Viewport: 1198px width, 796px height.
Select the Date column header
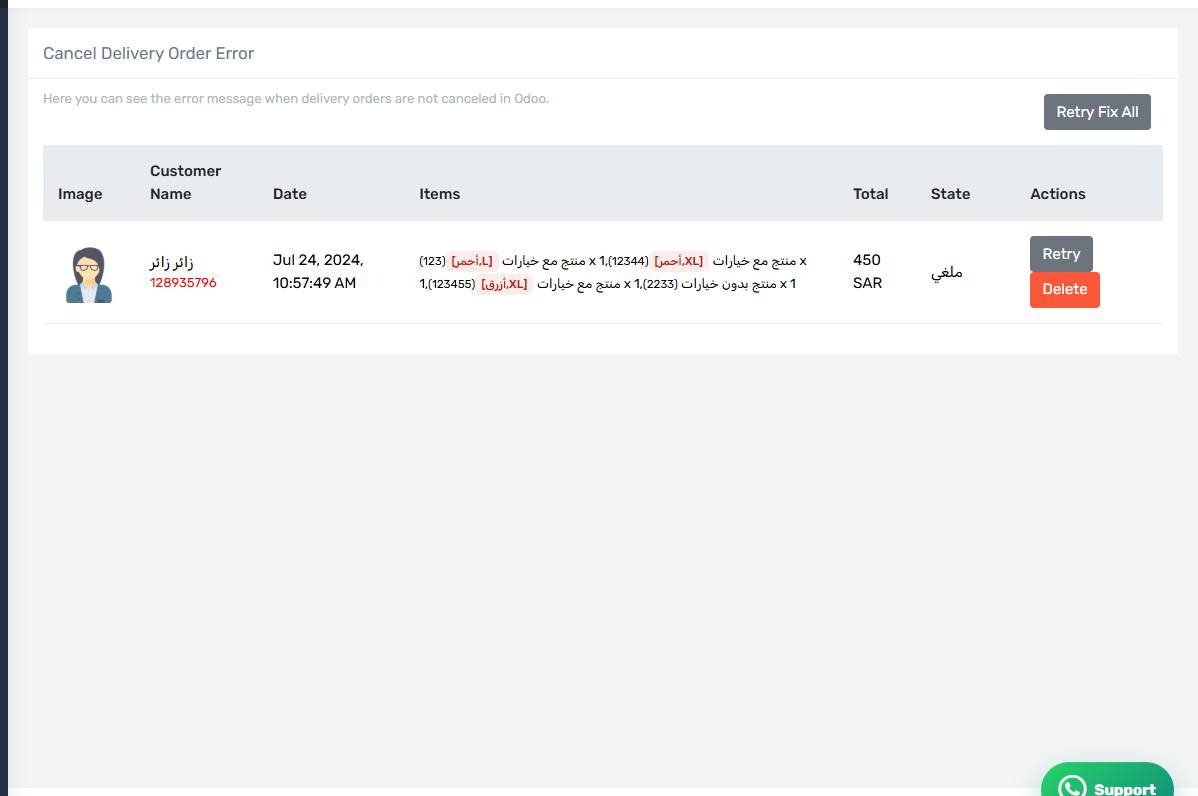[x=290, y=194]
